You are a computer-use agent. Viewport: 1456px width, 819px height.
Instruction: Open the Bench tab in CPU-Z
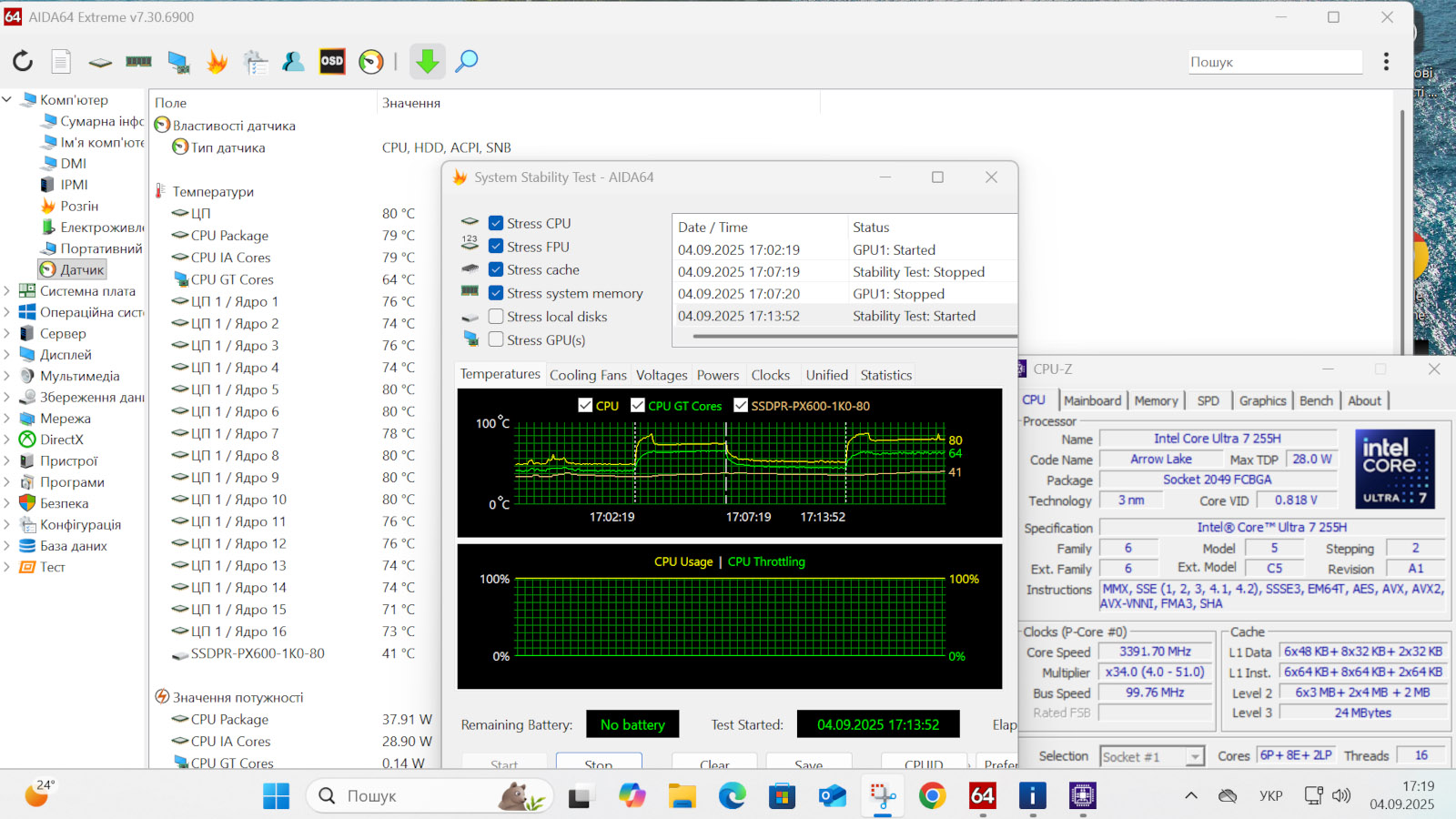[1316, 400]
